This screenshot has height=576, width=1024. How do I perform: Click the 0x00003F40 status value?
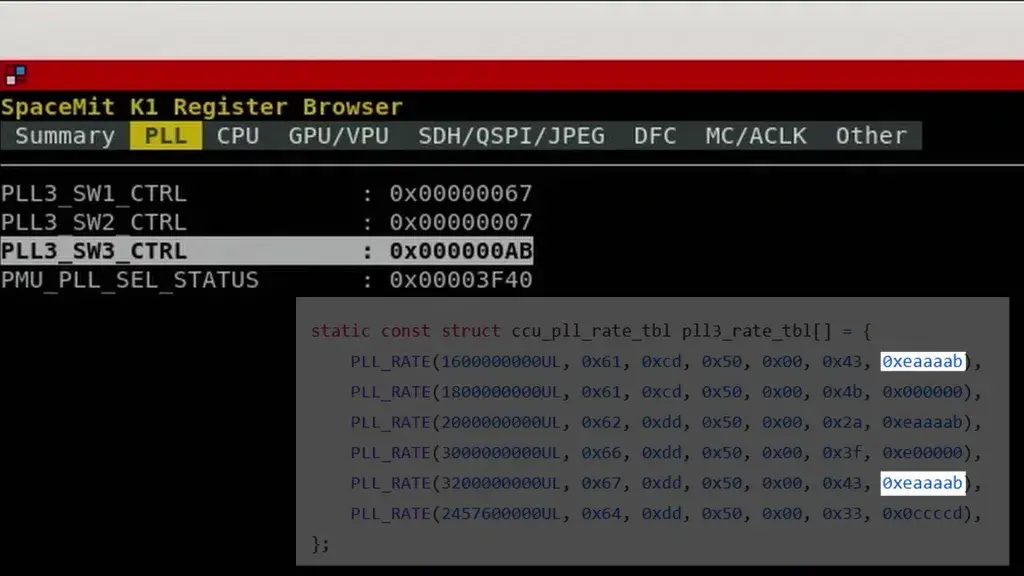461,280
